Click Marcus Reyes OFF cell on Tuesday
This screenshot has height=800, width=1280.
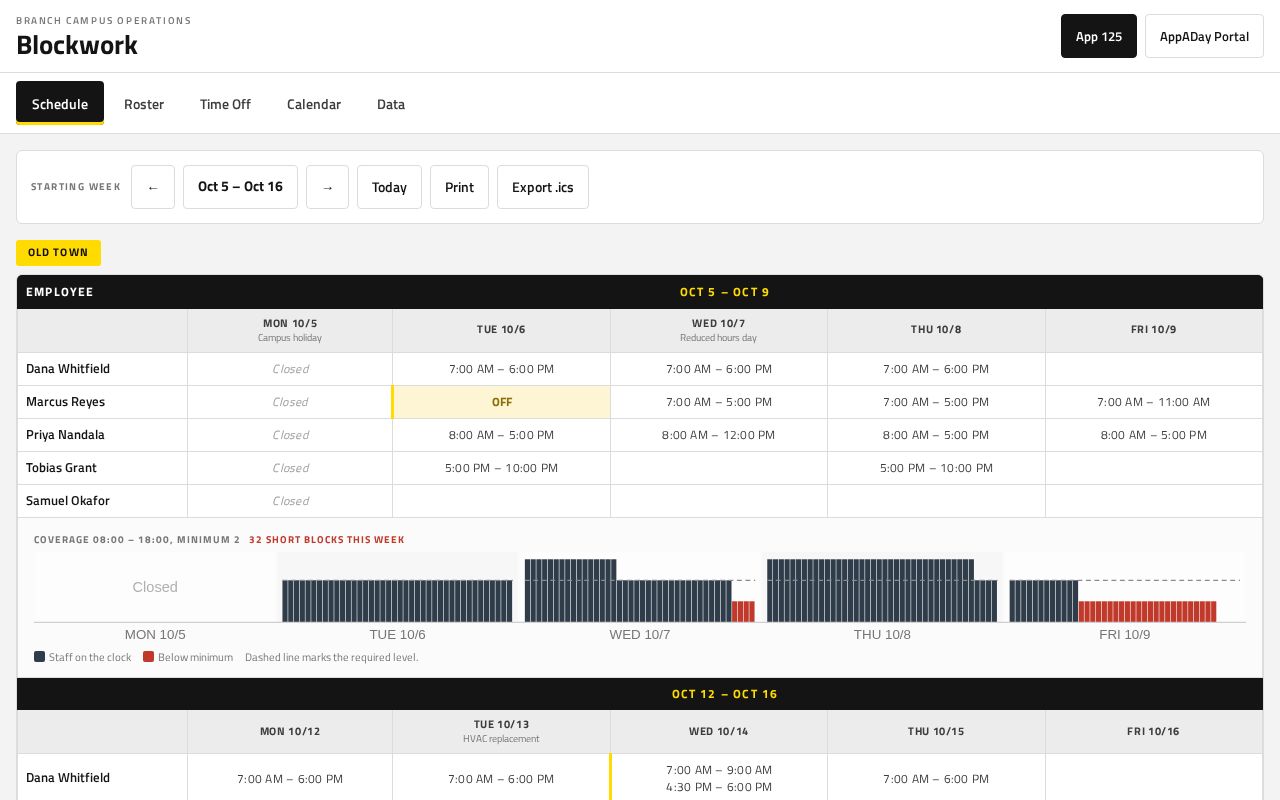[x=501, y=402]
